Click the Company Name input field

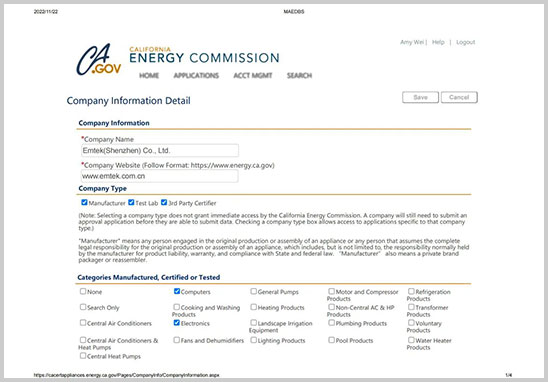pos(160,151)
